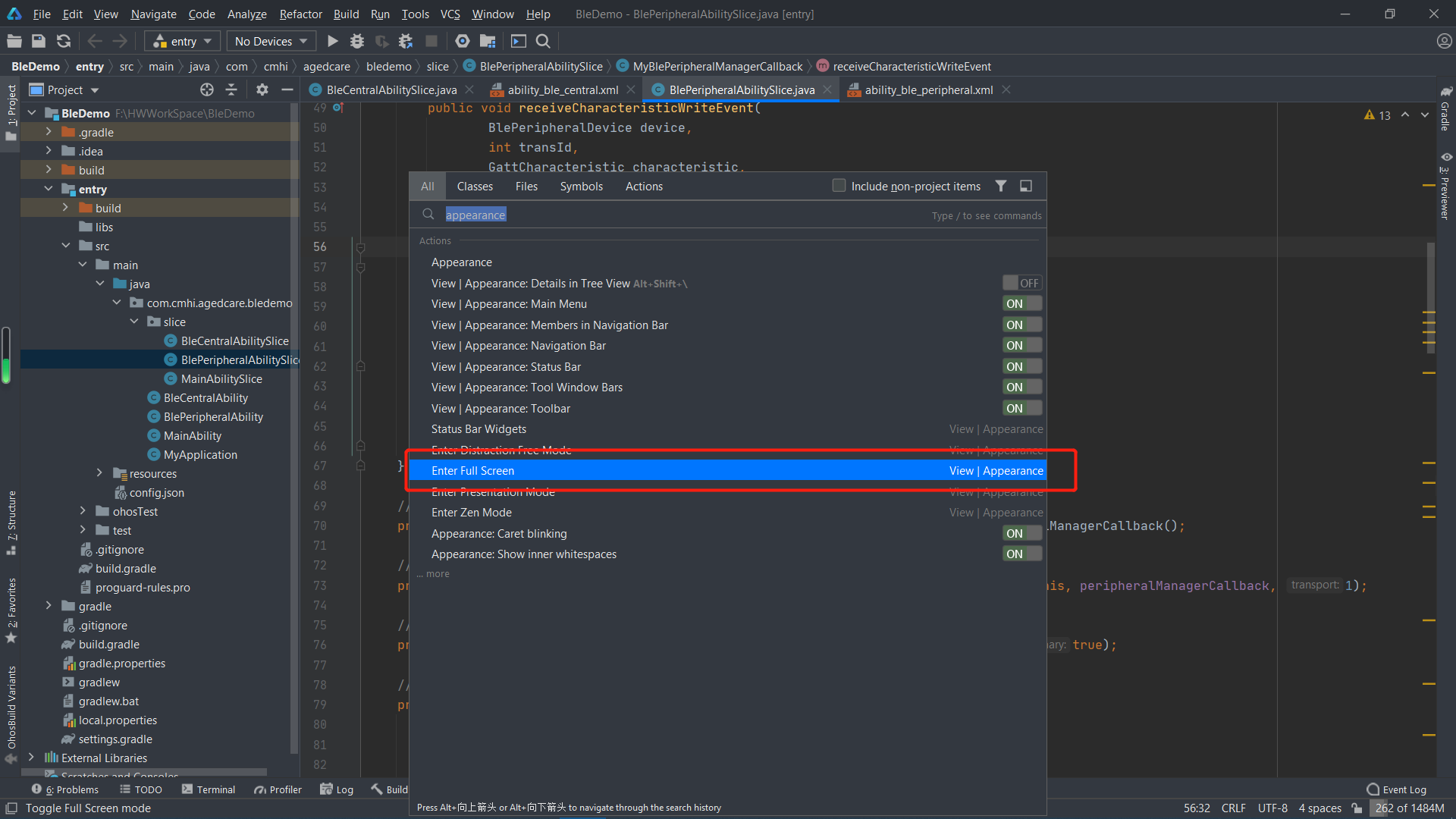Toggle Tool Window Bars switch

1022,388
